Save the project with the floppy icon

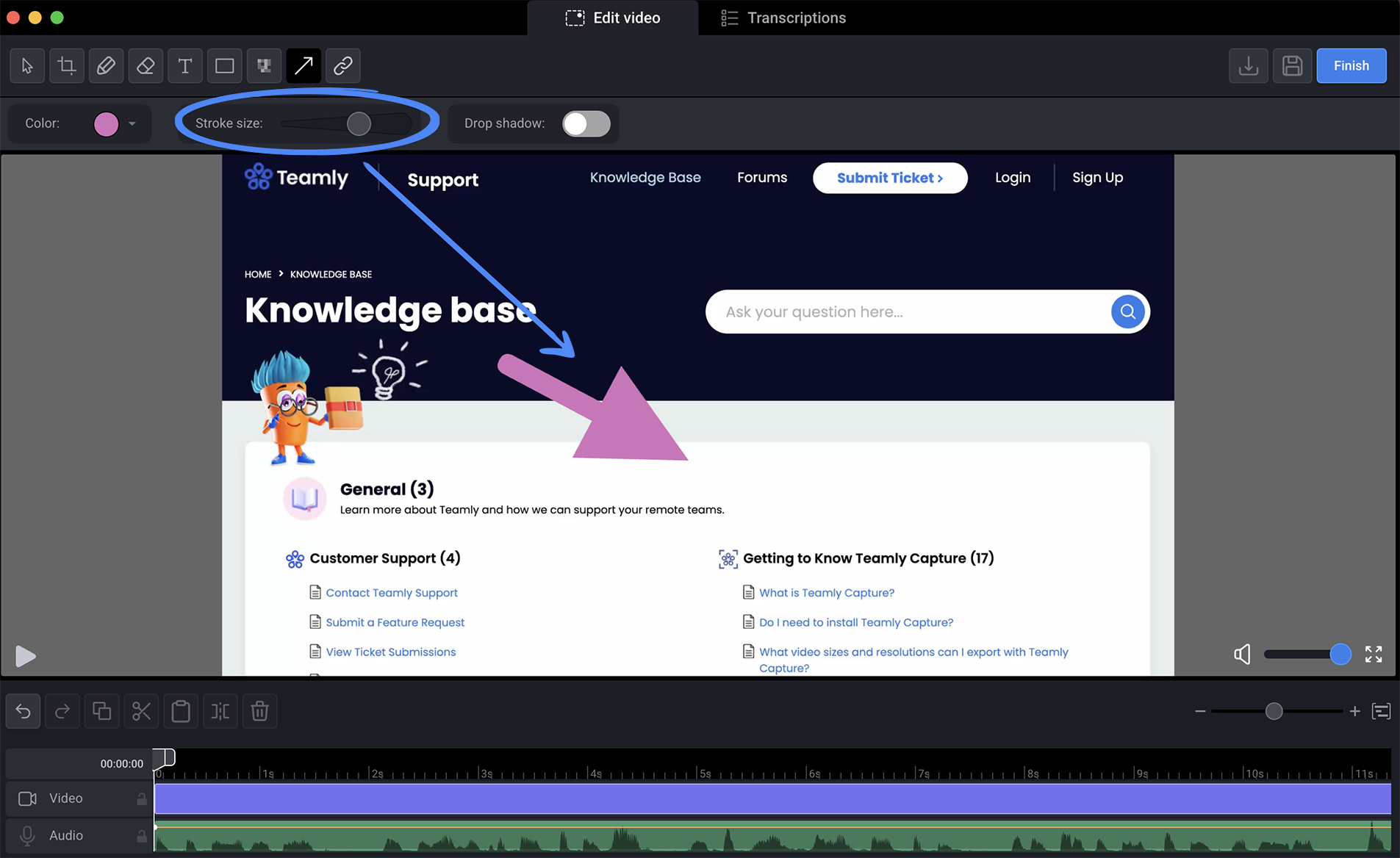[1292, 66]
